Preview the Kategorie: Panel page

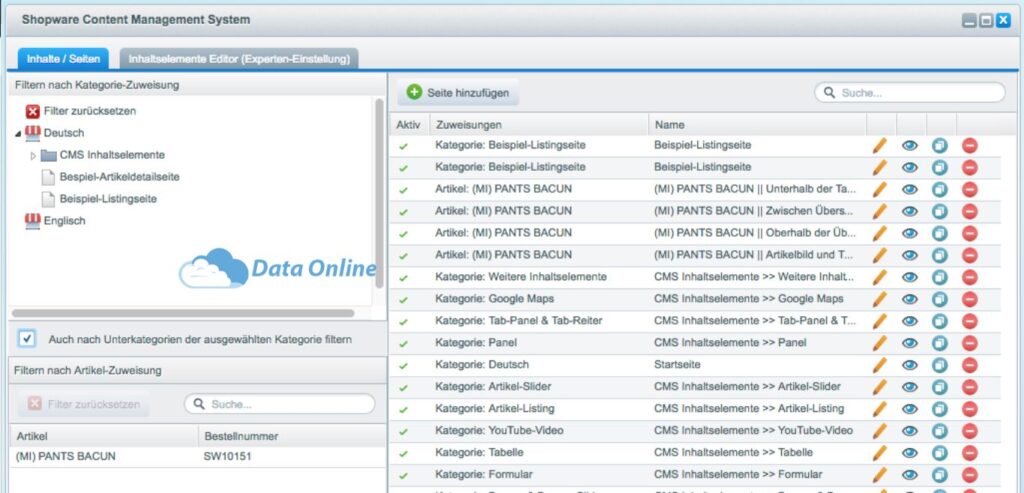910,343
